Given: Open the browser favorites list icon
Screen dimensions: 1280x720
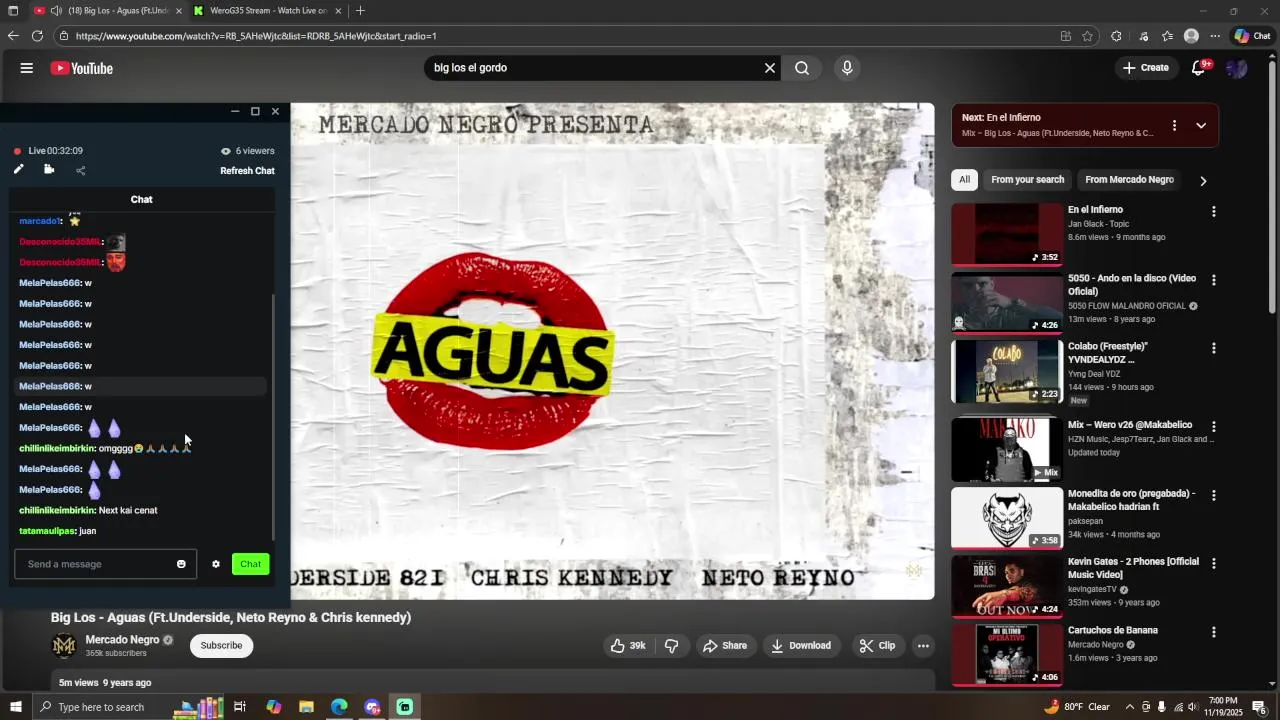Looking at the screenshot, I should point(1167,36).
